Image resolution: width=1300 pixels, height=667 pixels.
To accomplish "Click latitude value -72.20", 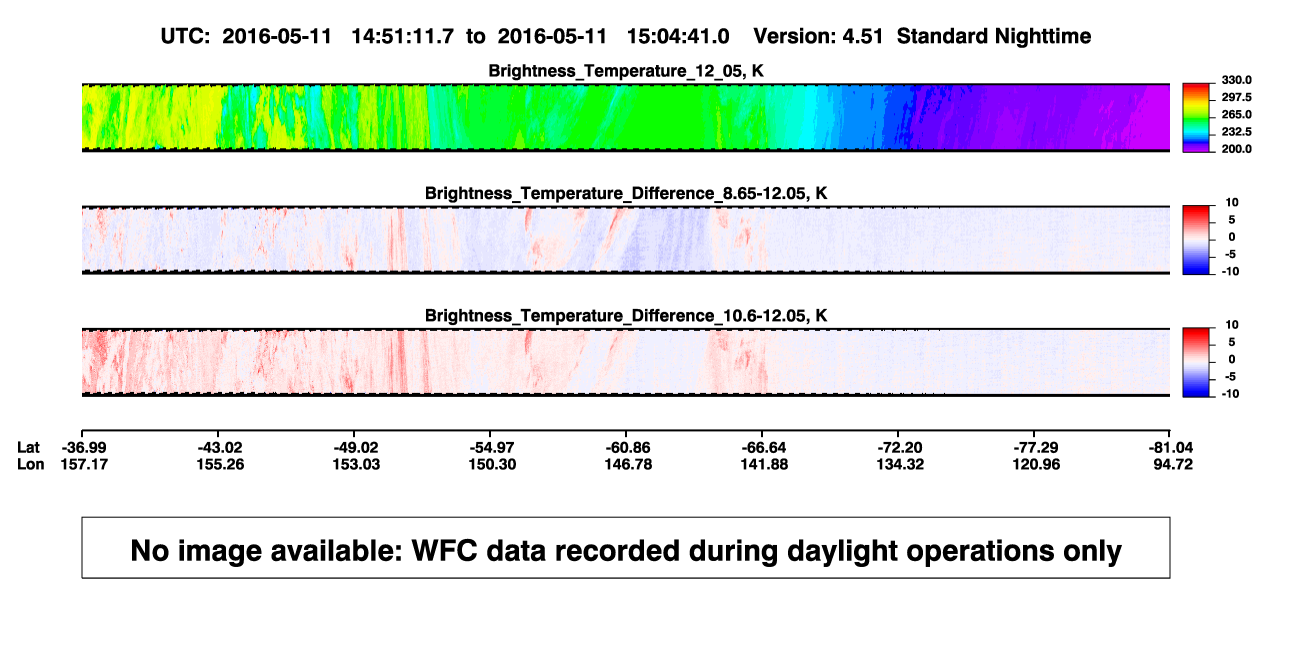I will (899, 447).
